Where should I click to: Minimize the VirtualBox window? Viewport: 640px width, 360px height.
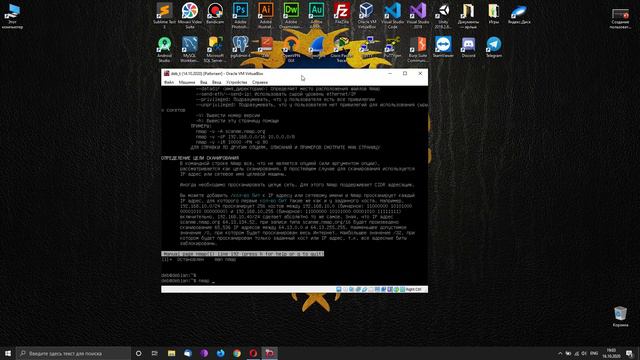point(390,73)
